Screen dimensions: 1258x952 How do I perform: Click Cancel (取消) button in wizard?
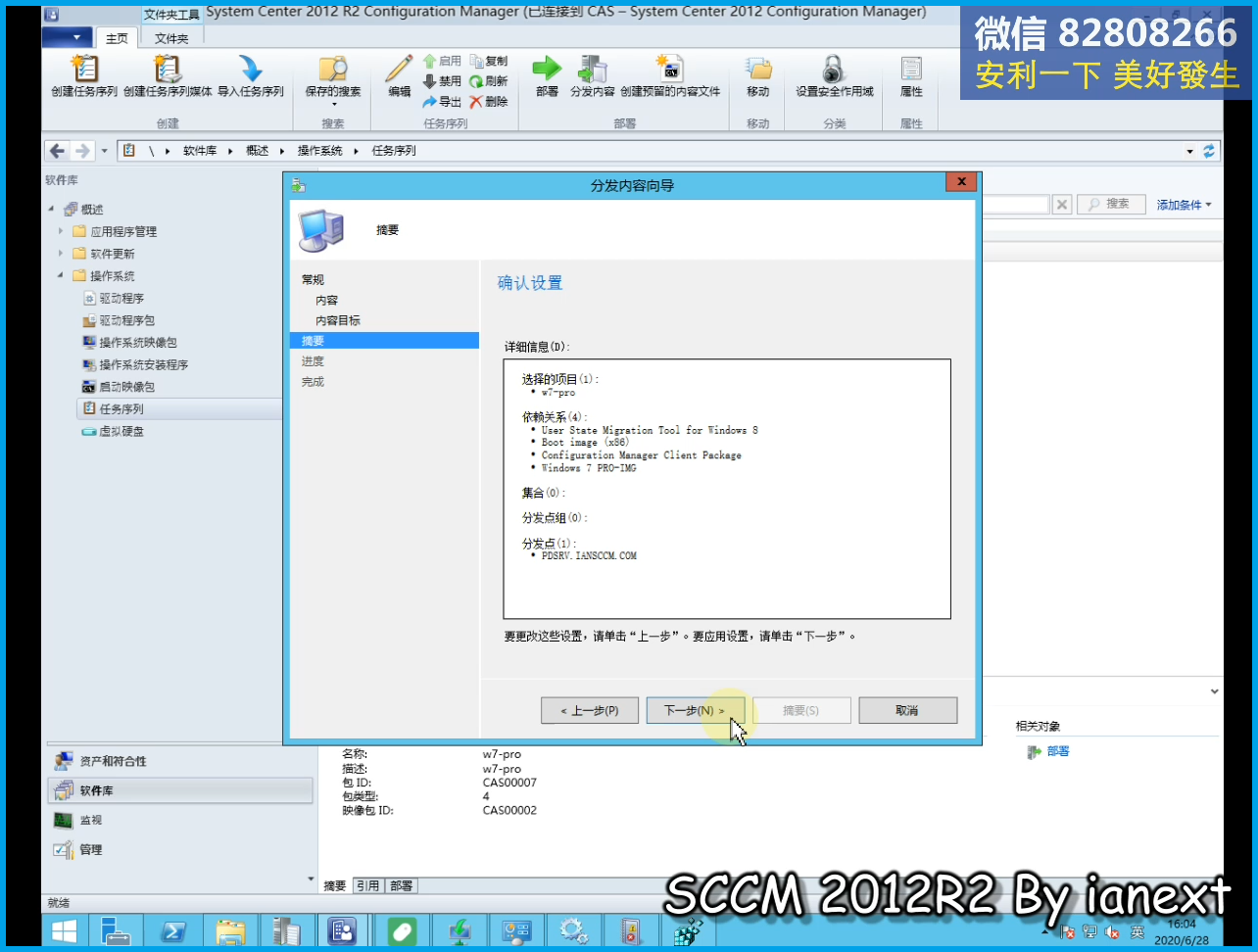pyautogui.click(x=907, y=710)
